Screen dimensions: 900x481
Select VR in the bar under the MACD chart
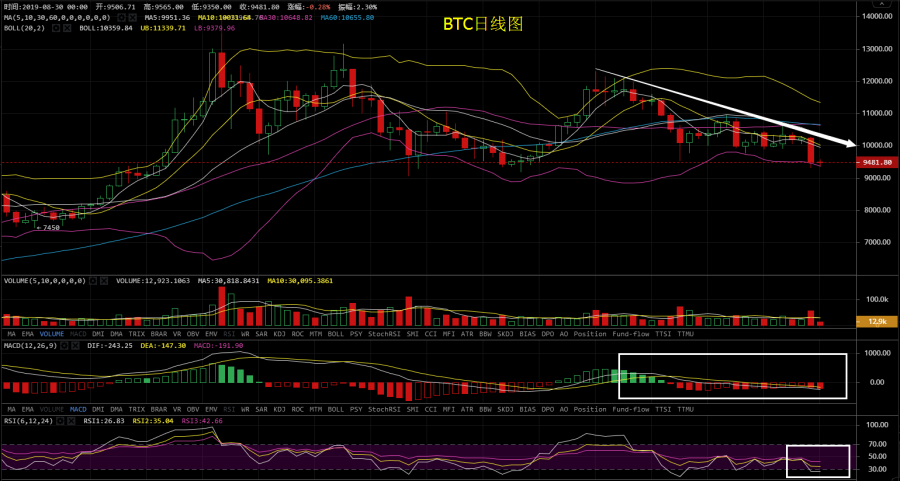177,409
